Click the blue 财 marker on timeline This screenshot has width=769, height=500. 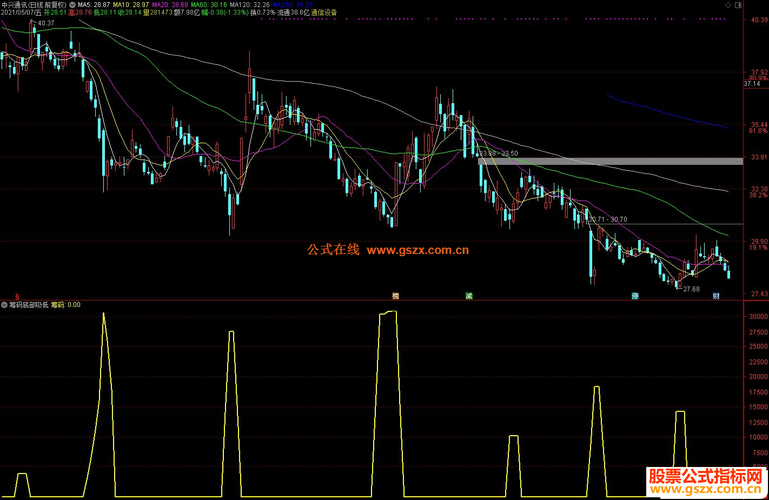(716, 296)
